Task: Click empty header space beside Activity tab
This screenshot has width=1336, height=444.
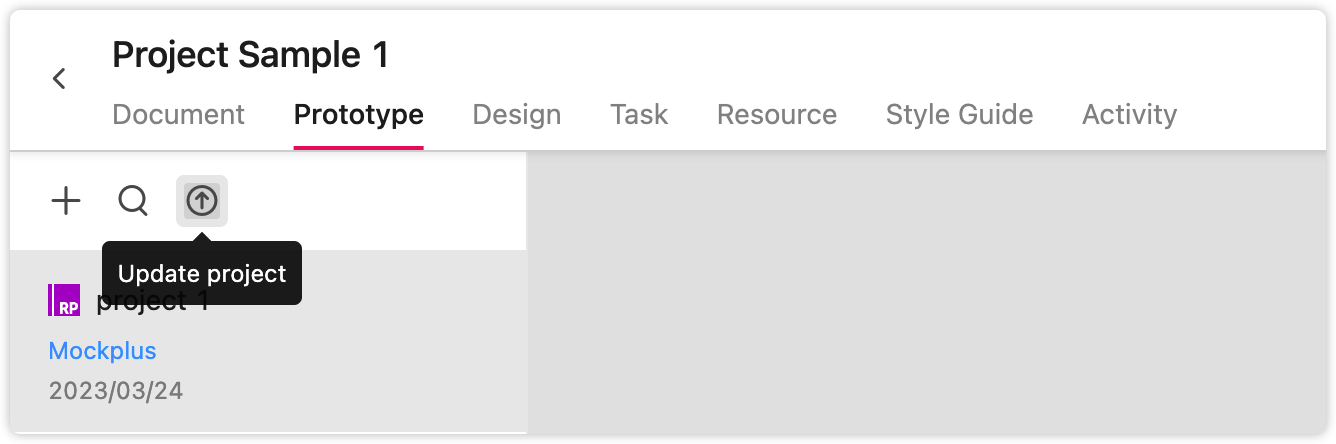Action: [1250, 114]
